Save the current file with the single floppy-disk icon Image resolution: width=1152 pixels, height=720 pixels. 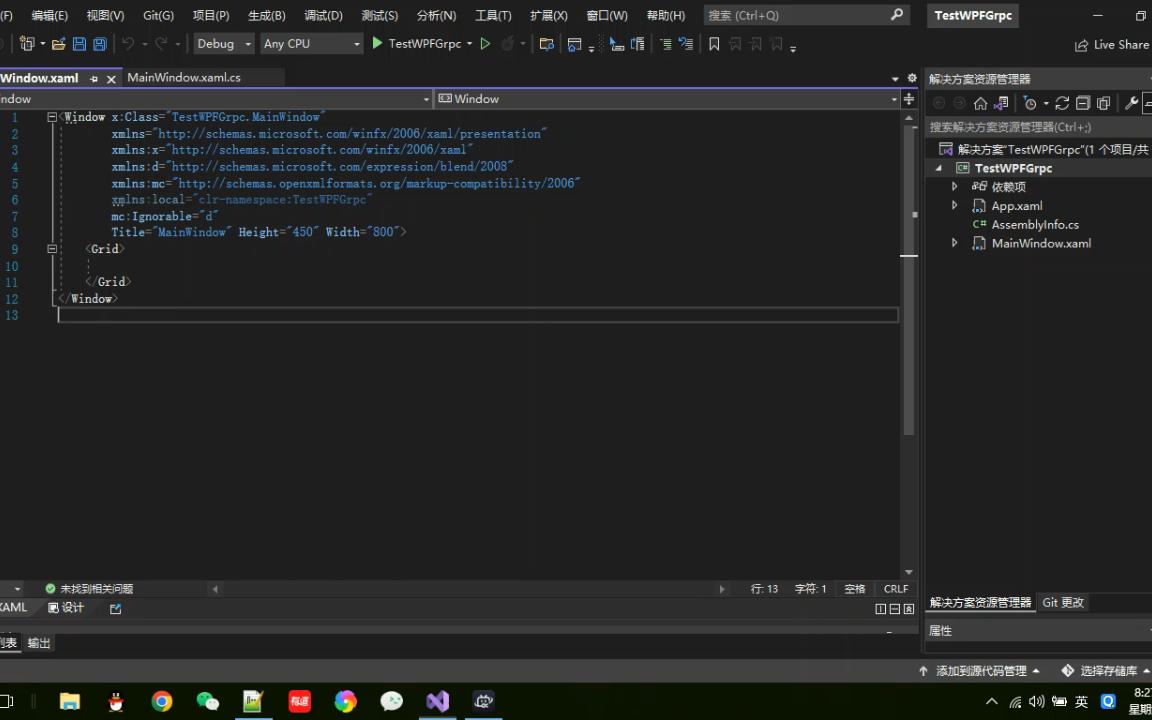pyautogui.click(x=79, y=44)
